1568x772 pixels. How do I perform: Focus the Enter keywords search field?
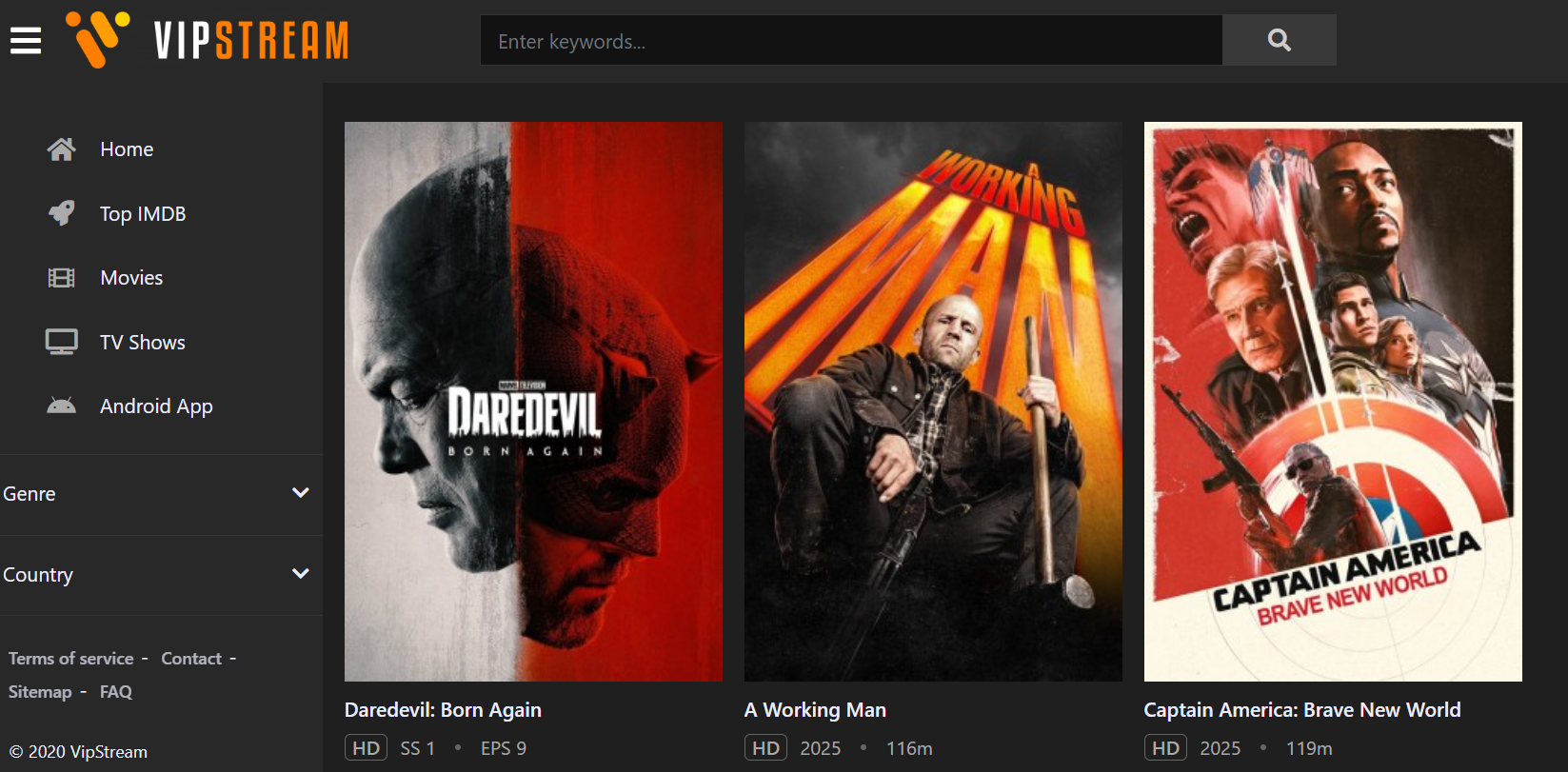point(850,41)
